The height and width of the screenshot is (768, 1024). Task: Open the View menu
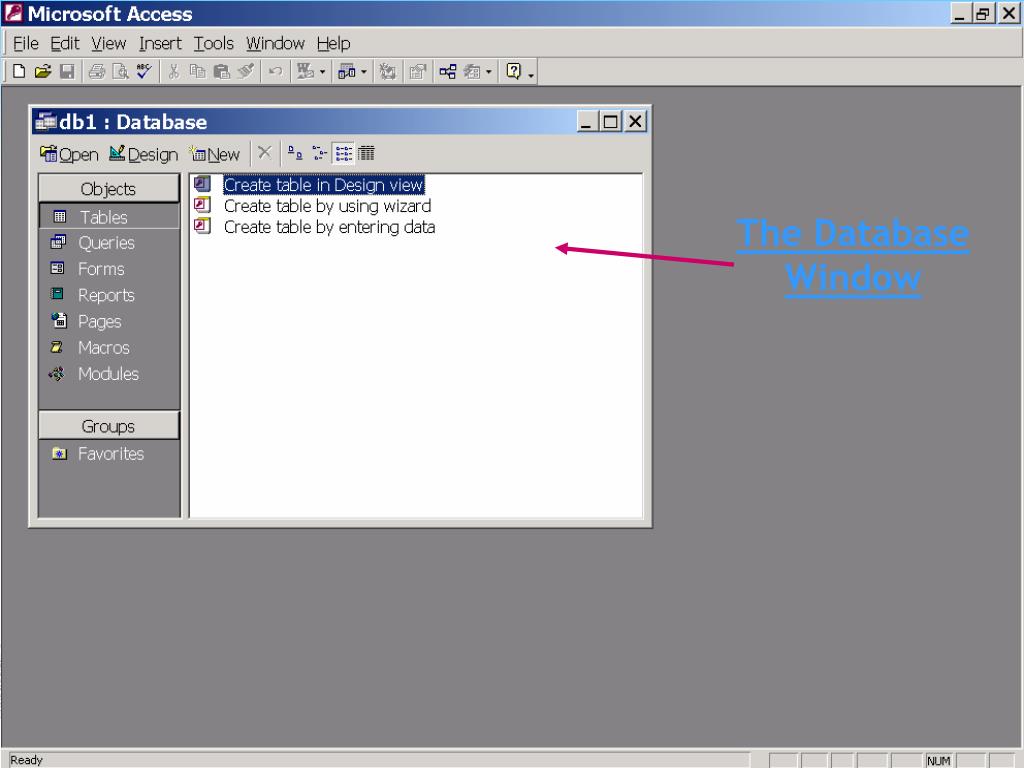[x=108, y=43]
